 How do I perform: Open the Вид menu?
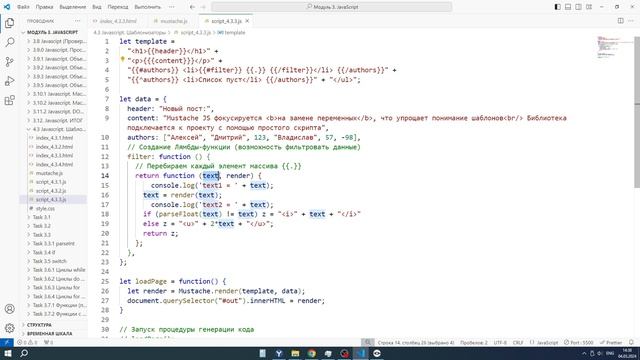pos(97,7)
